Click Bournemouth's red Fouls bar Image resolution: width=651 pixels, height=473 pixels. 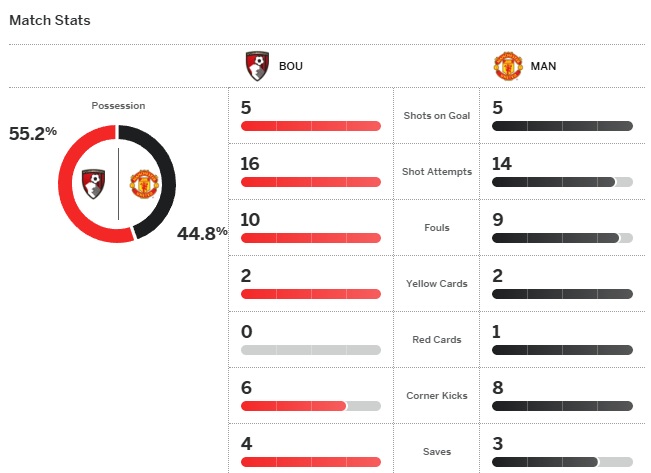[x=310, y=238]
